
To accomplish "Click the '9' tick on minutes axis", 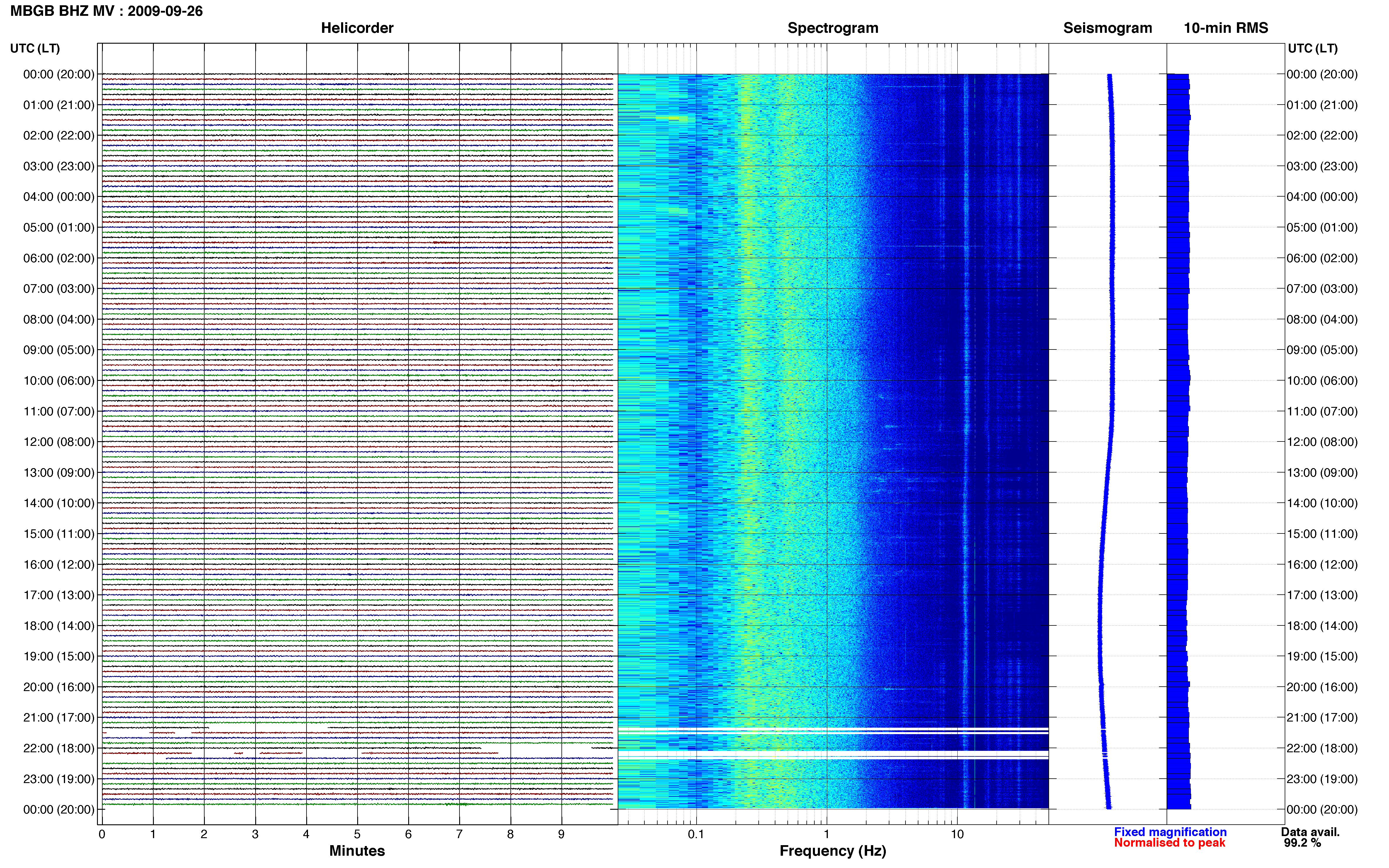I will (561, 834).
